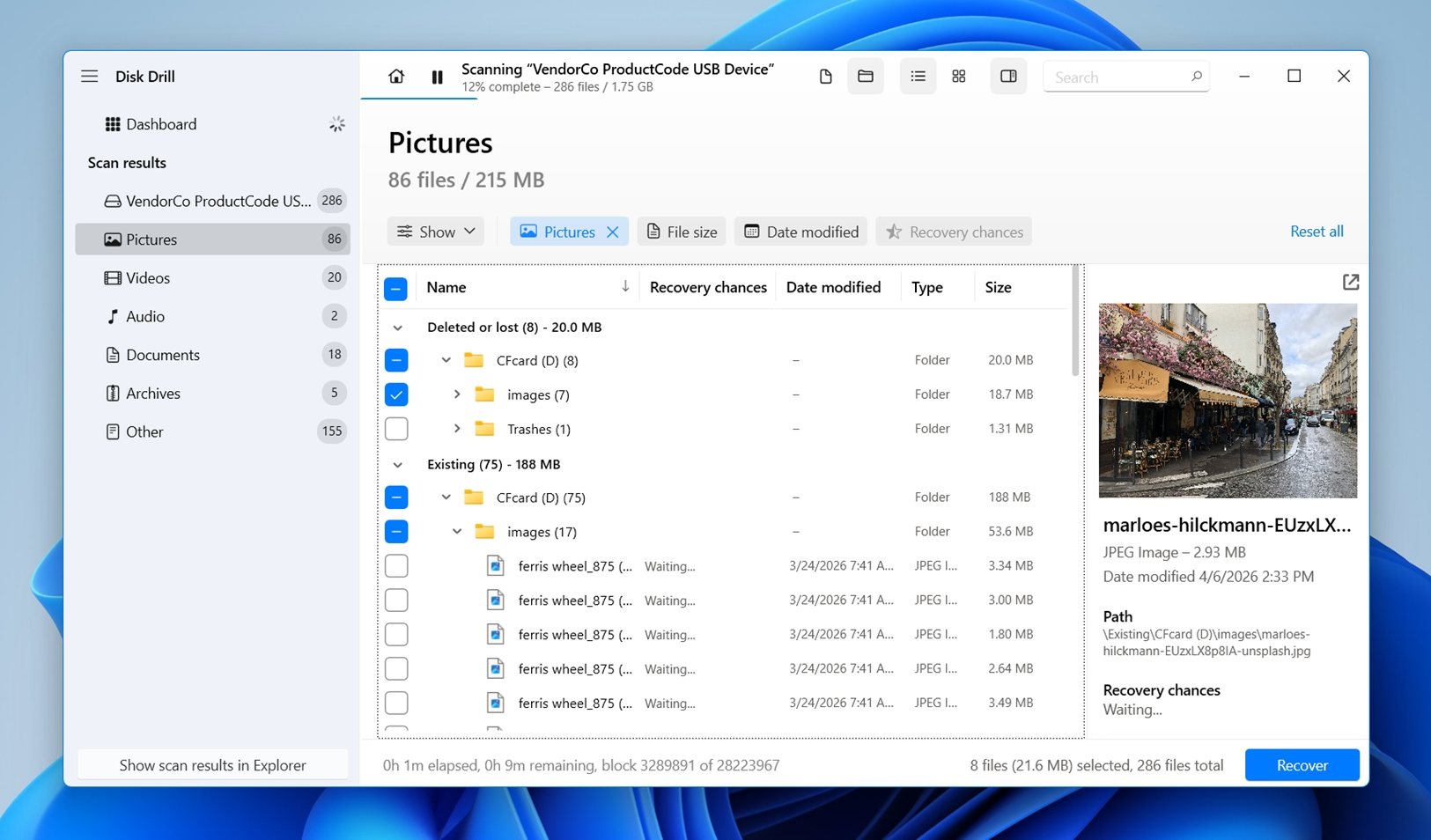The width and height of the screenshot is (1431, 840).
Task: Open the Show dropdown
Action: click(x=436, y=232)
